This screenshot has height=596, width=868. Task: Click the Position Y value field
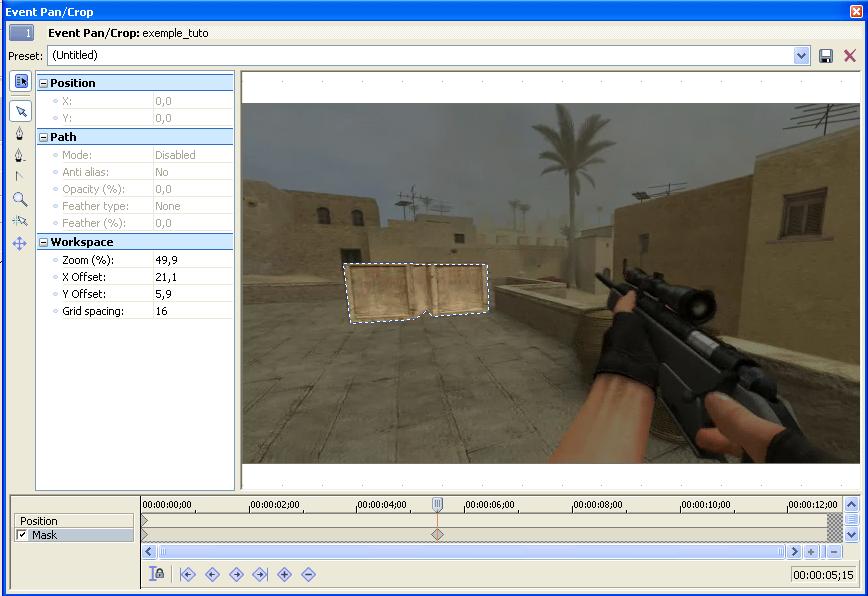click(x=193, y=118)
